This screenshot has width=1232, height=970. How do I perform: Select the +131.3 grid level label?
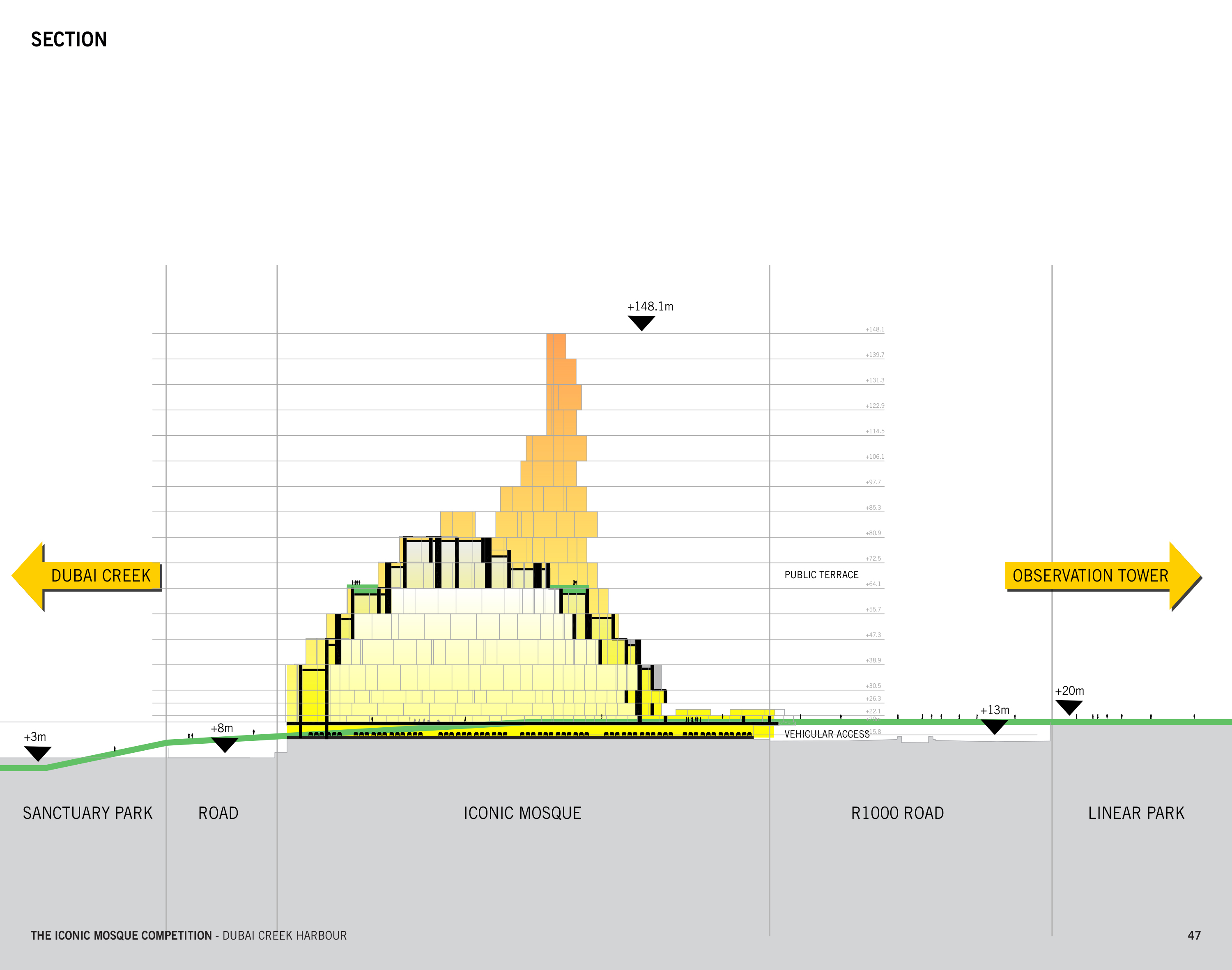pyautogui.click(x=875, y=381)
